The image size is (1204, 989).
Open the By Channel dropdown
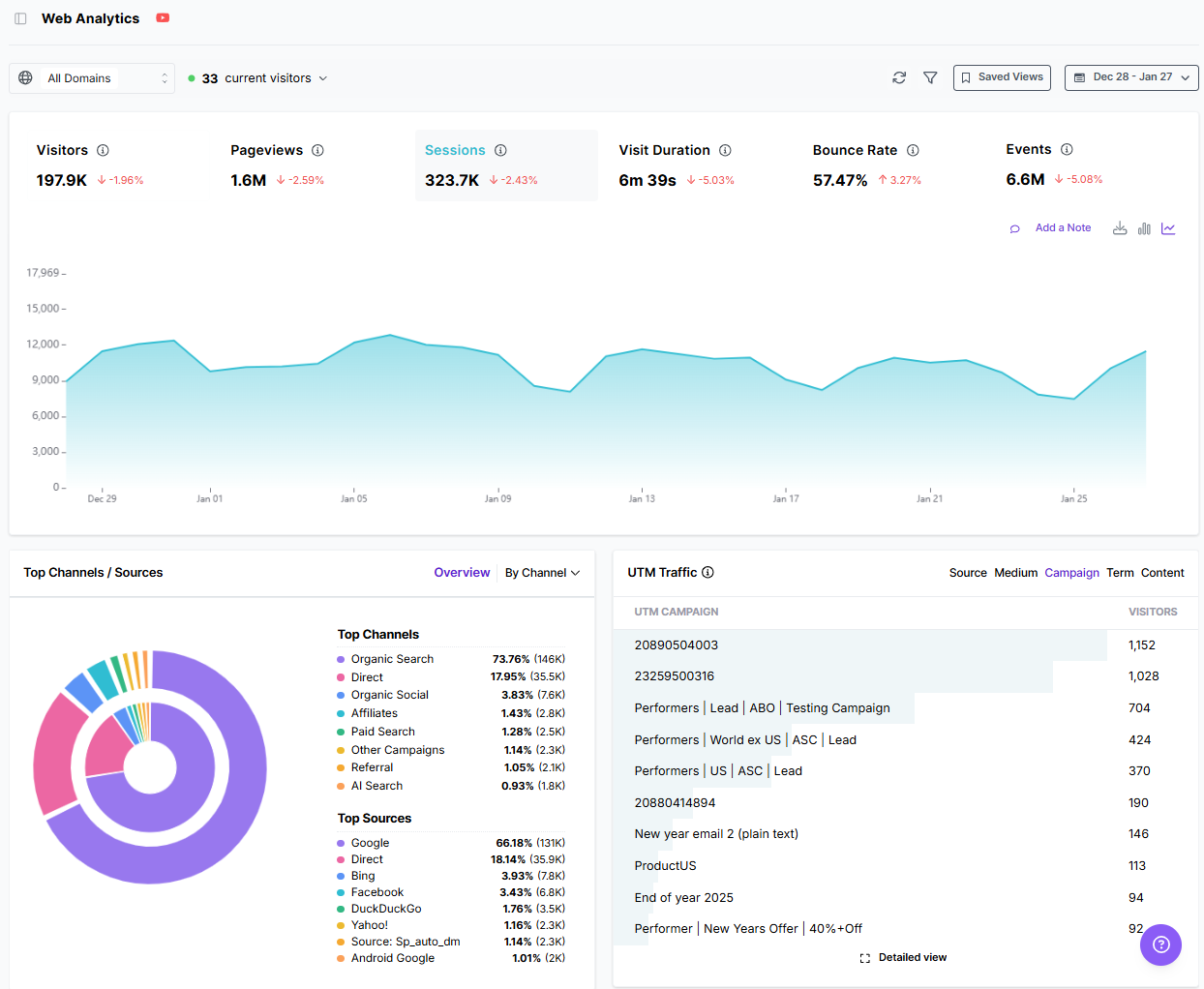coord(542,572)
